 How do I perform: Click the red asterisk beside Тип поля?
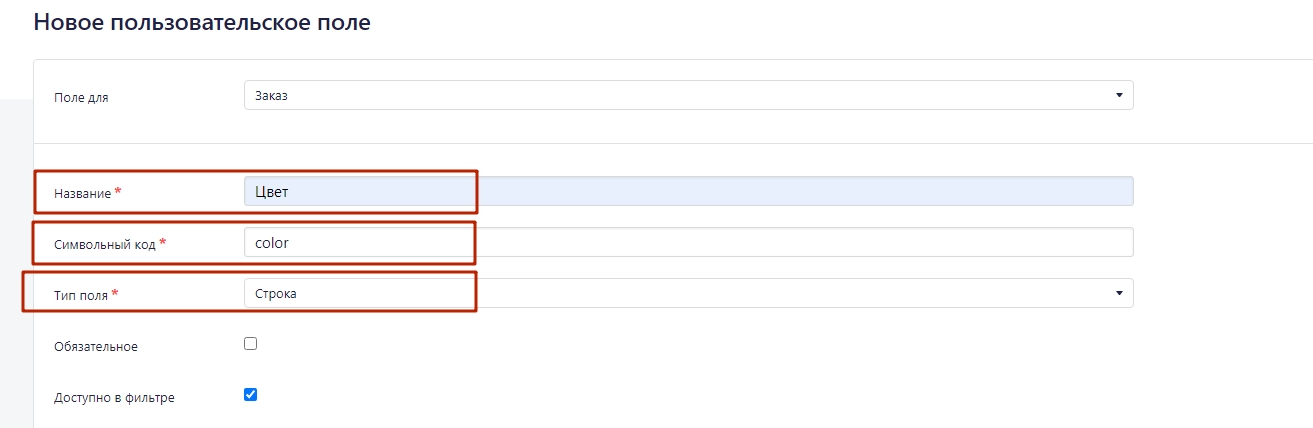(x=115, y=293)
